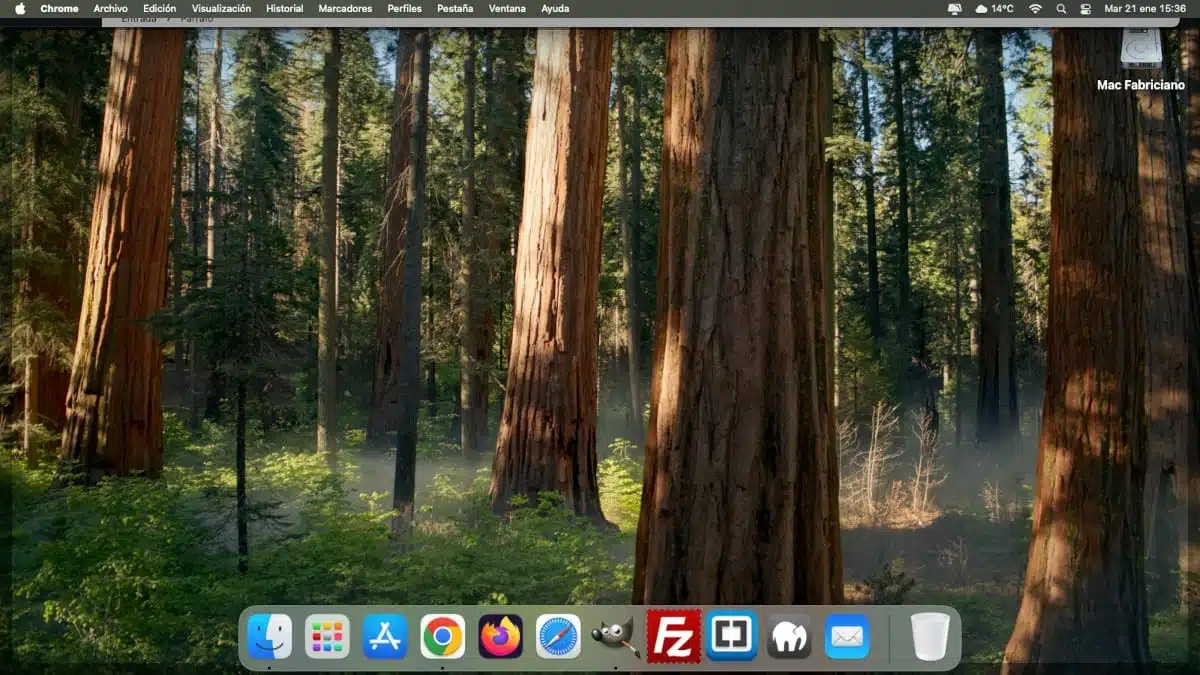1200x675 pixels.
Task: Open Control Center from menu bar
Action: tap(1086, 8)
